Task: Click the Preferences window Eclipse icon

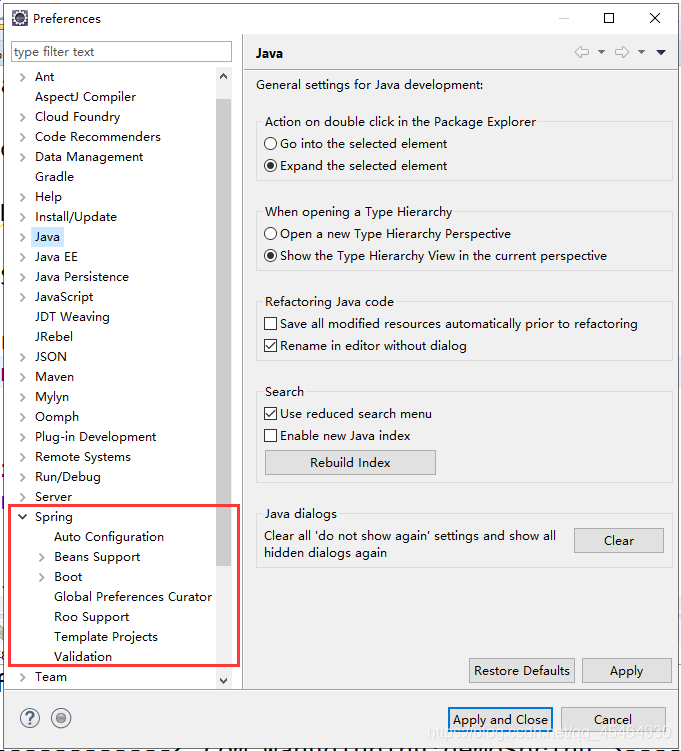Action: pyautogui.click(x=20, y=18)
